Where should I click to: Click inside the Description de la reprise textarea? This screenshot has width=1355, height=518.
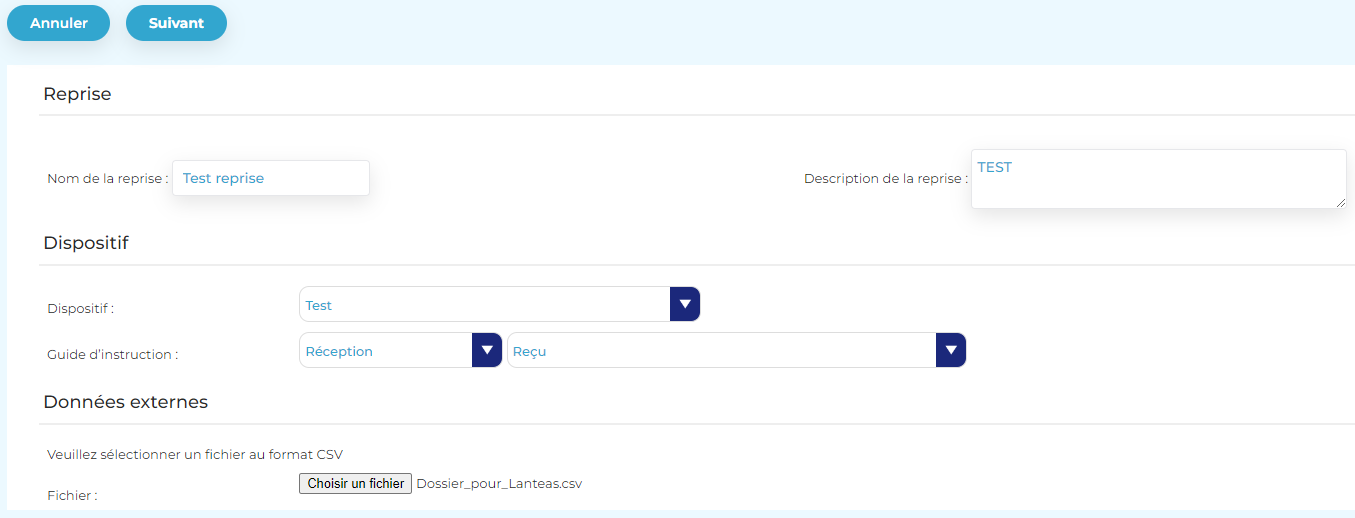click(1157, 179)
